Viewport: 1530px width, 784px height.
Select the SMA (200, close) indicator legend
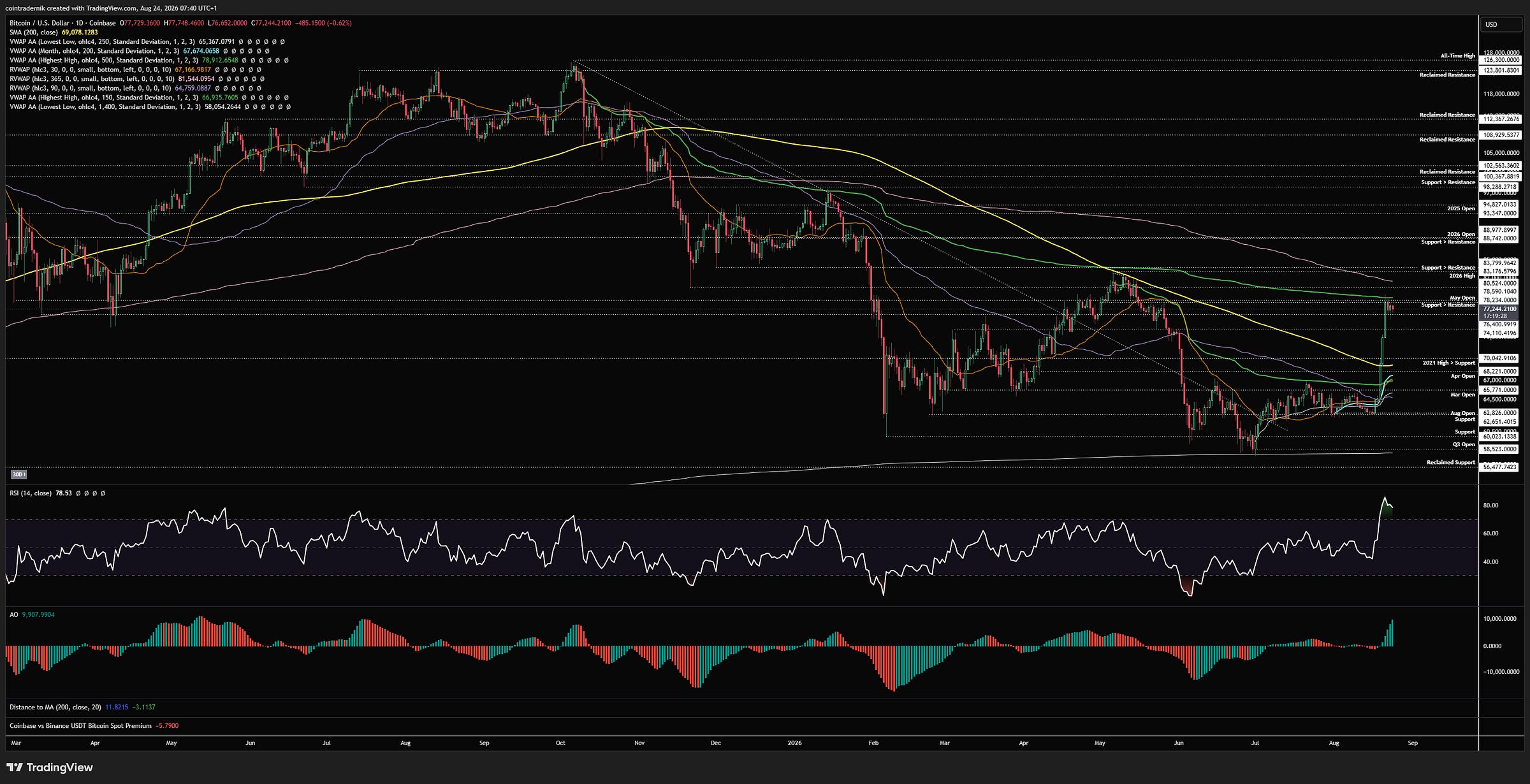coord(34,33)
